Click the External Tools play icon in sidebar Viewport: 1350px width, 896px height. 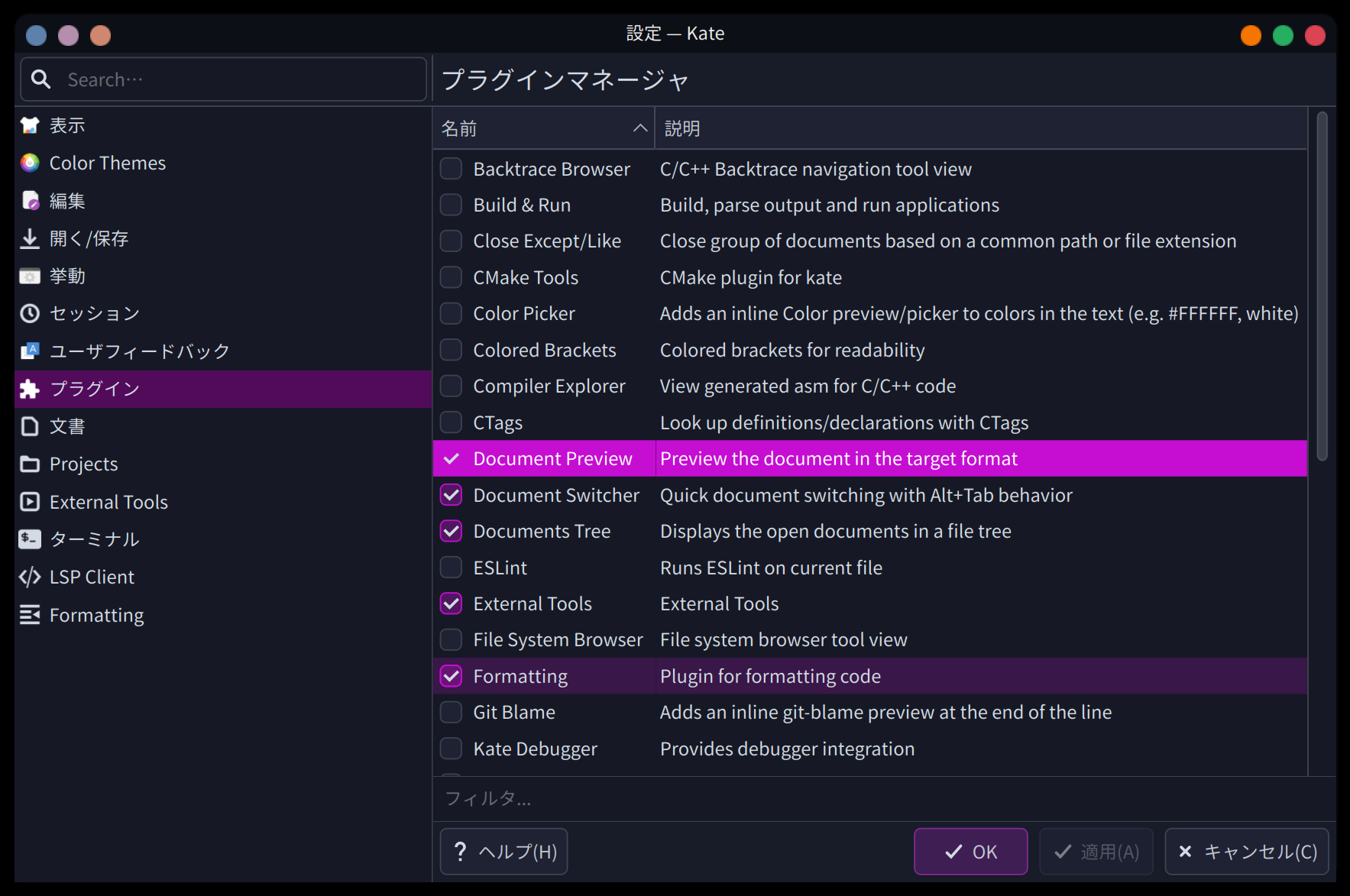pyautogui.click(x=30, y=502)
